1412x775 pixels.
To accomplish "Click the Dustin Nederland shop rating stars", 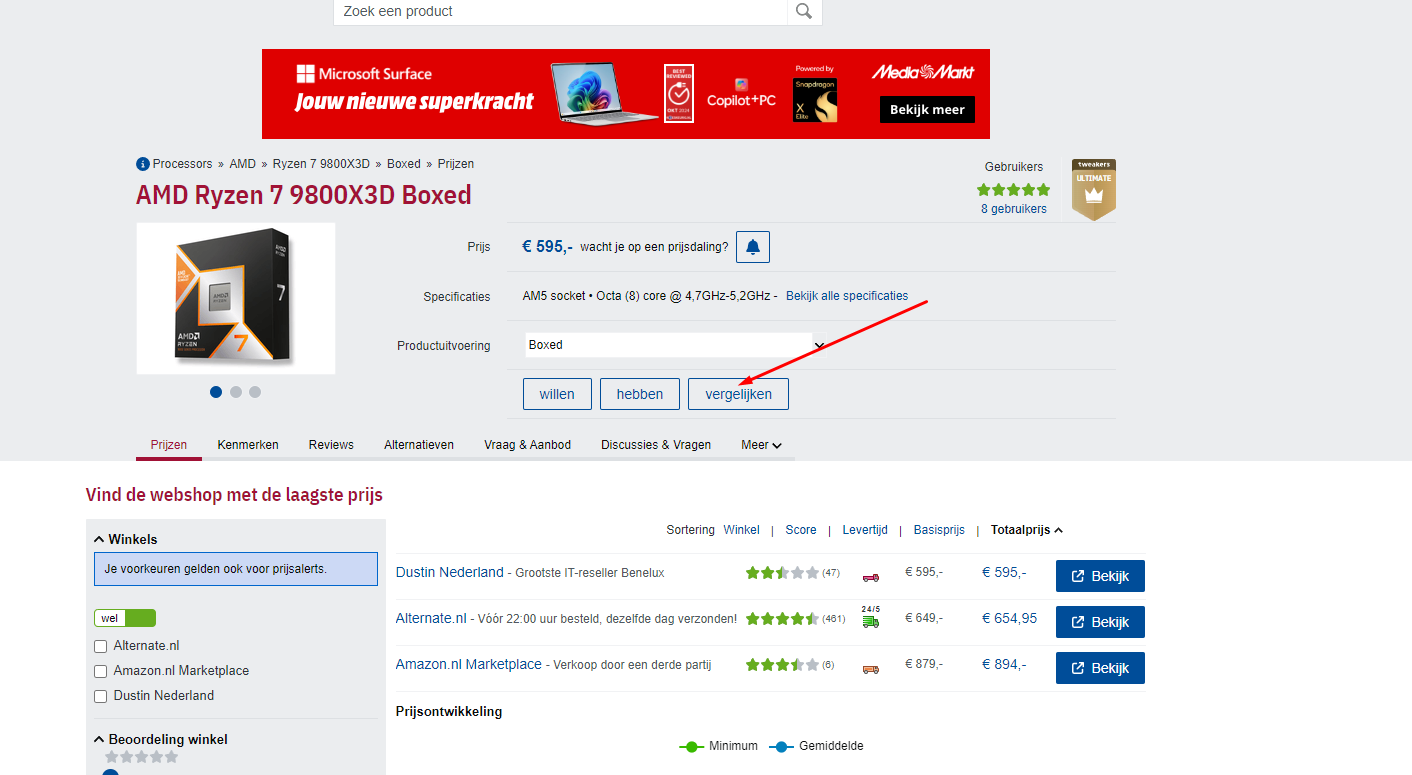I will click(x=782, y=573).
